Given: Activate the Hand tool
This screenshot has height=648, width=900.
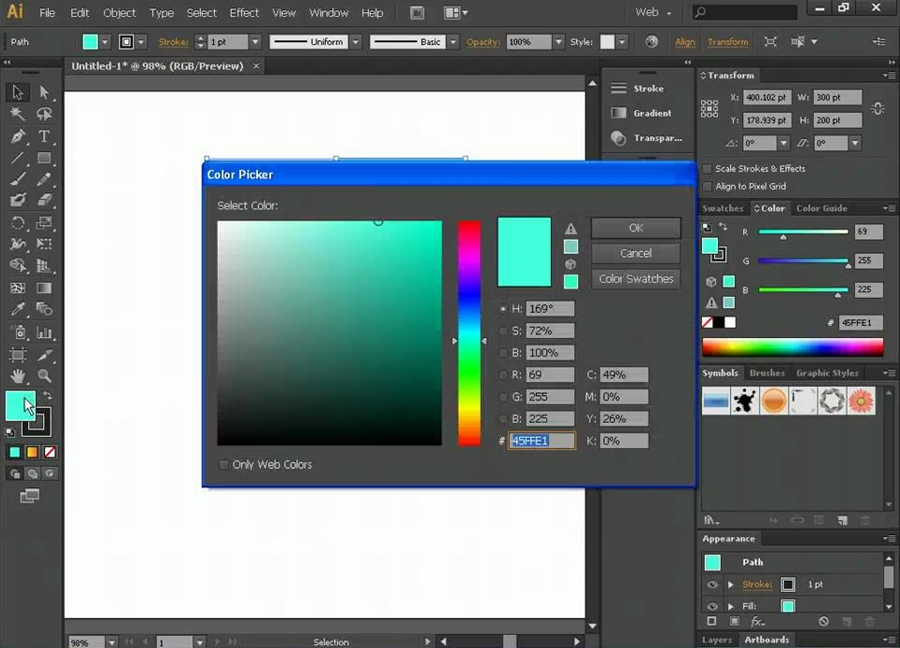Looking at the screenshot, I should (x=18, y=376).
